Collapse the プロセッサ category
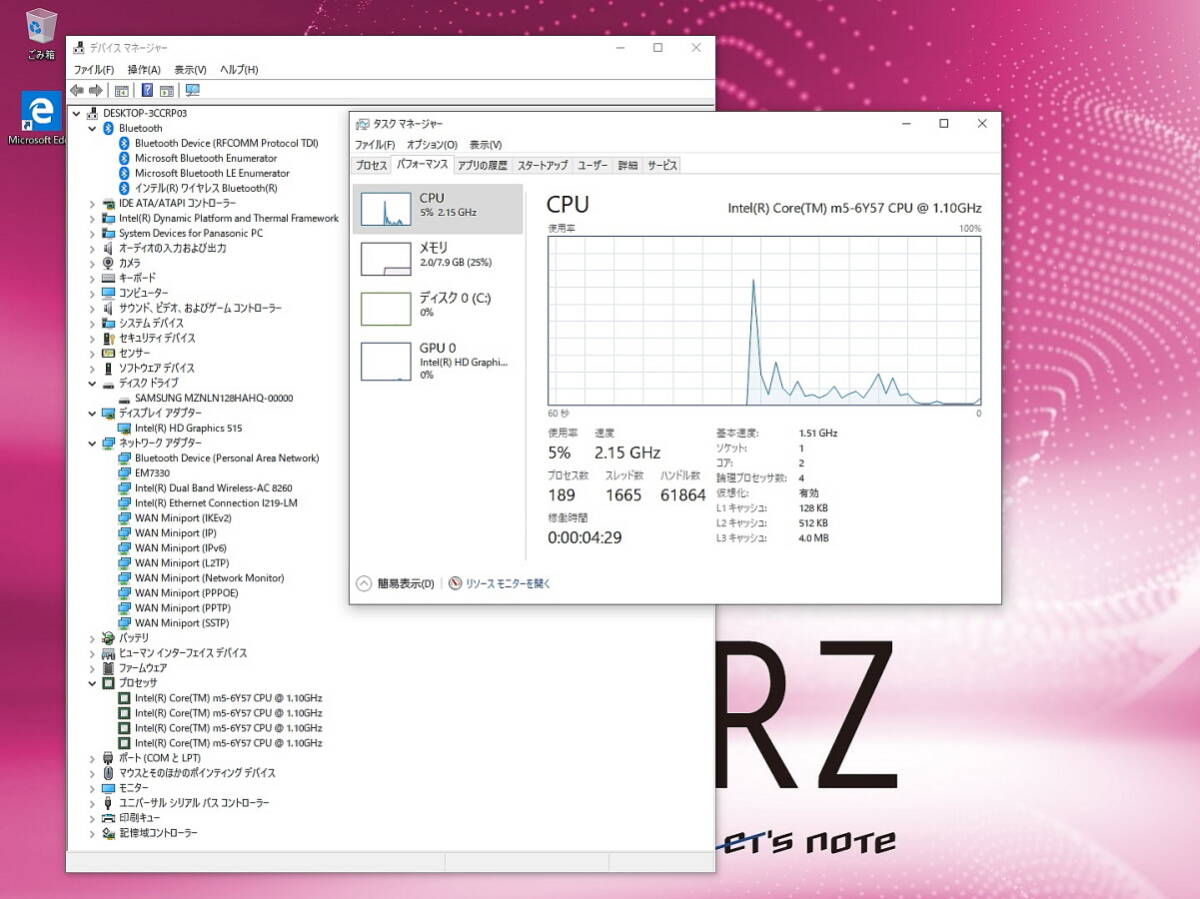 tap(93, 683)
